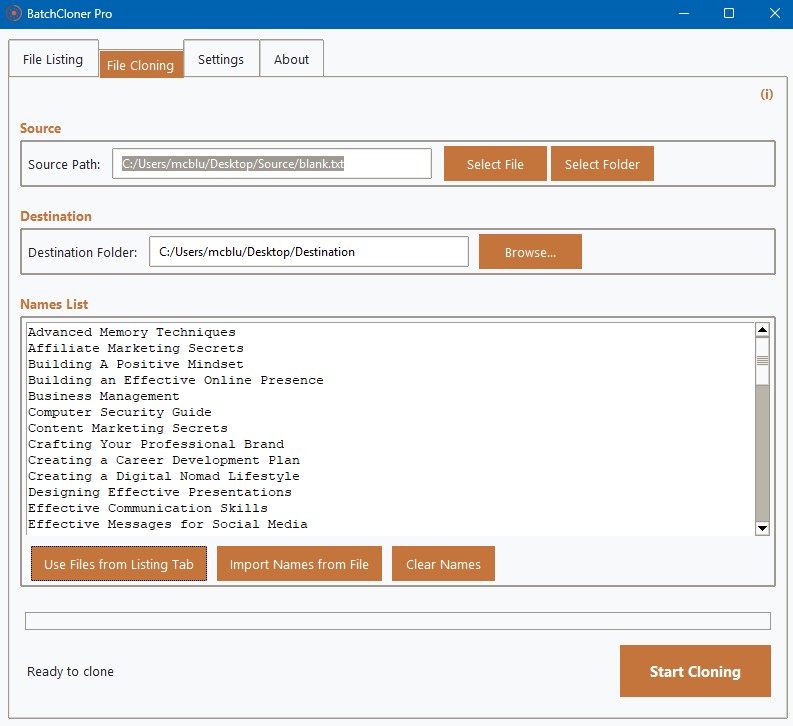Click the scrollbar down arrow in Names List
This screenshot has height=726, width=793.
point(762,528)
